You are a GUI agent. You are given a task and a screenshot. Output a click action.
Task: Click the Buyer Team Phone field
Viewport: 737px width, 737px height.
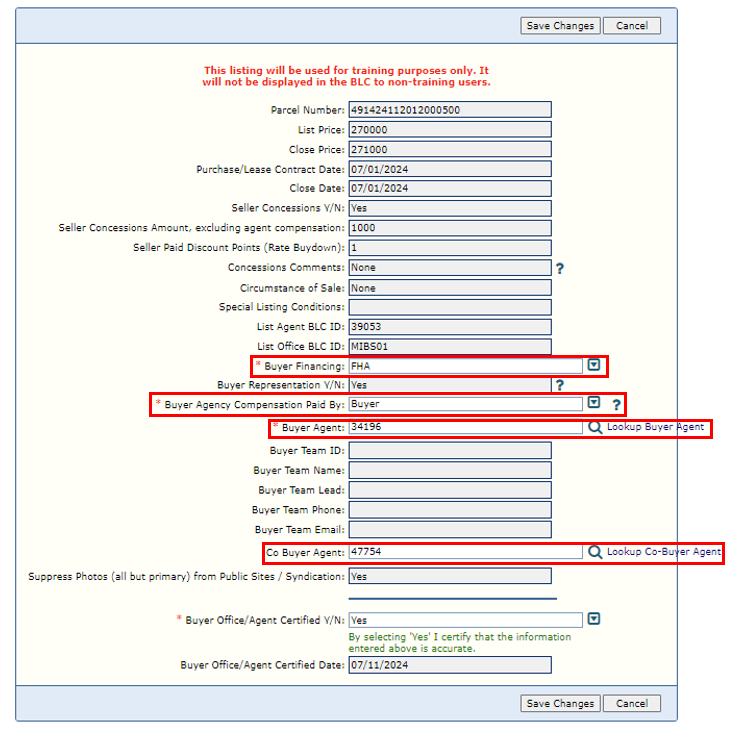click(x=450, y=510)
